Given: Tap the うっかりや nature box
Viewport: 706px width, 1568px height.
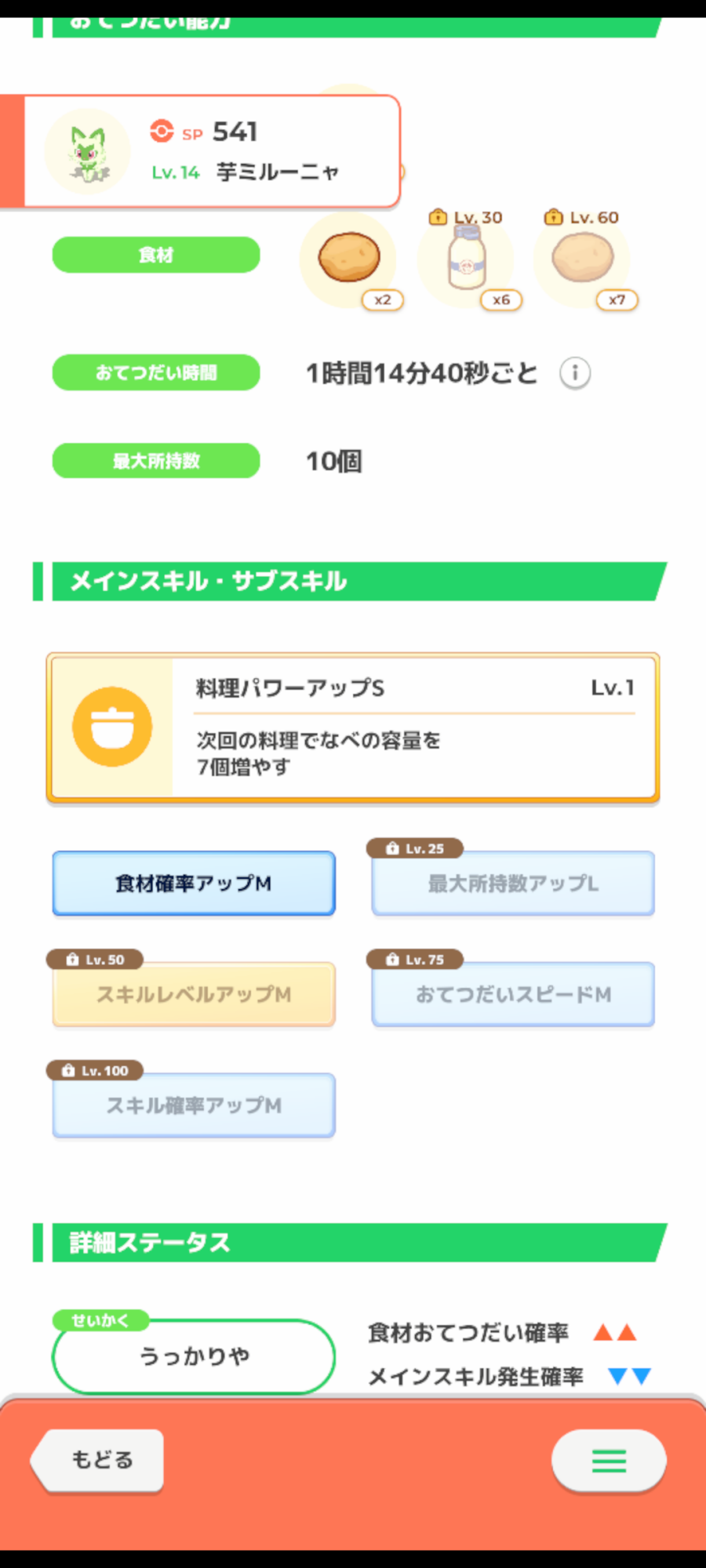Looking at the screenshot, I should 194,1356.
